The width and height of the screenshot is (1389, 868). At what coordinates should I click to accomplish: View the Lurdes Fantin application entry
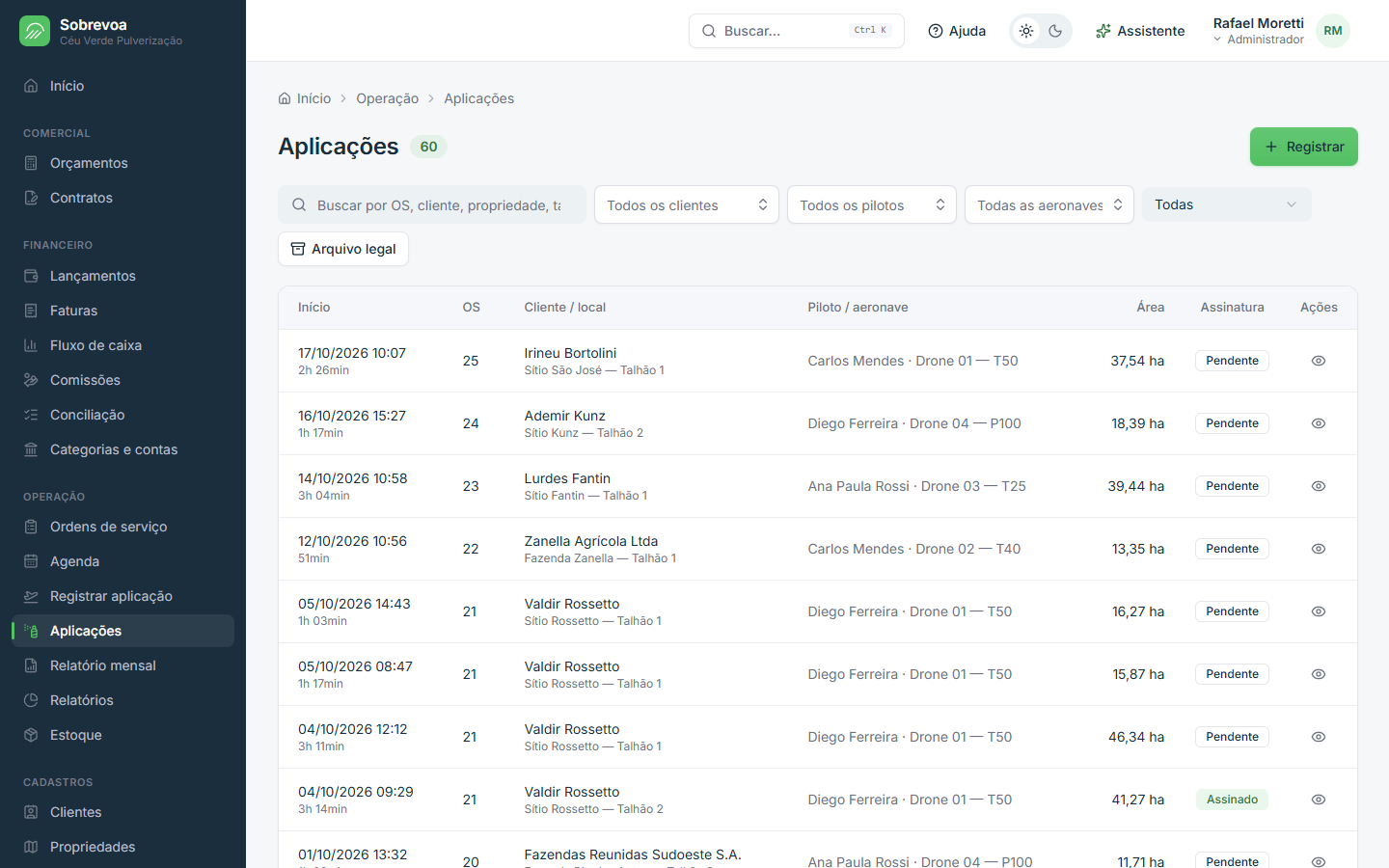click(x=1319, y=486)
